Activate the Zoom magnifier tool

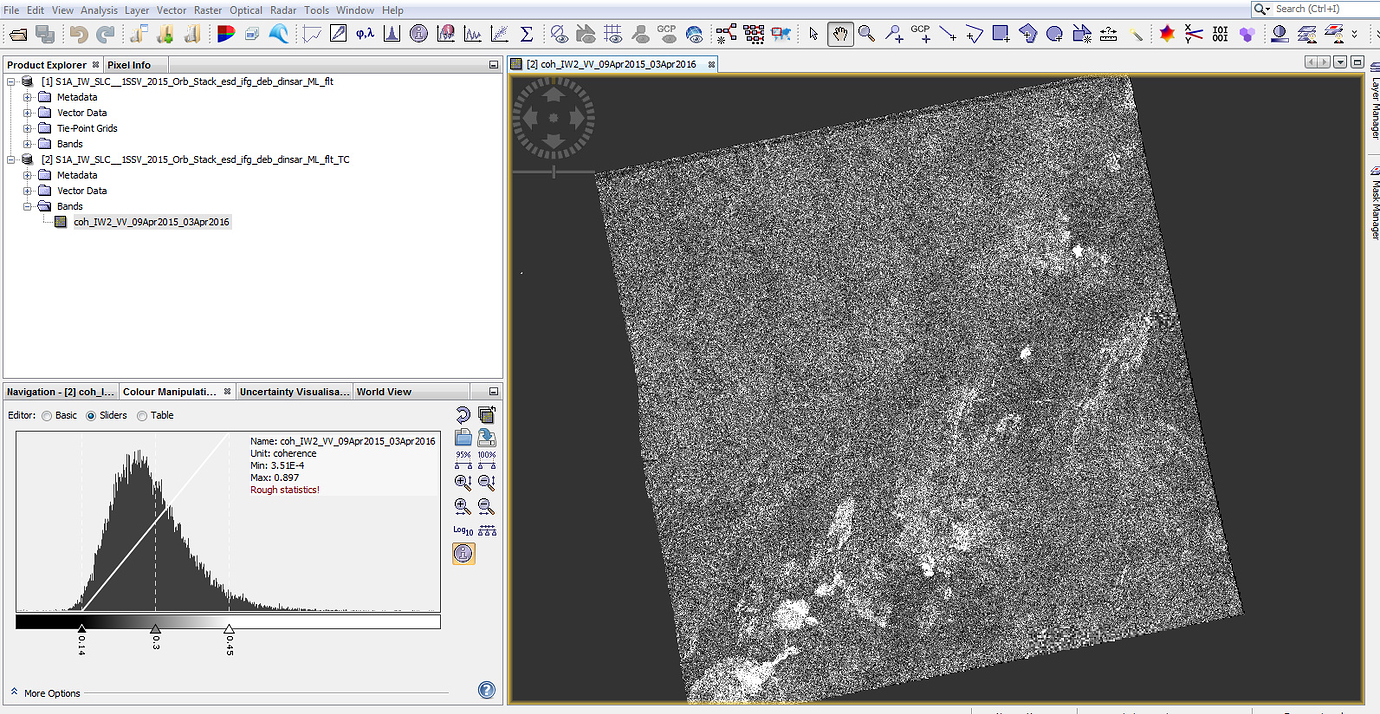click(x=866, y=34)
